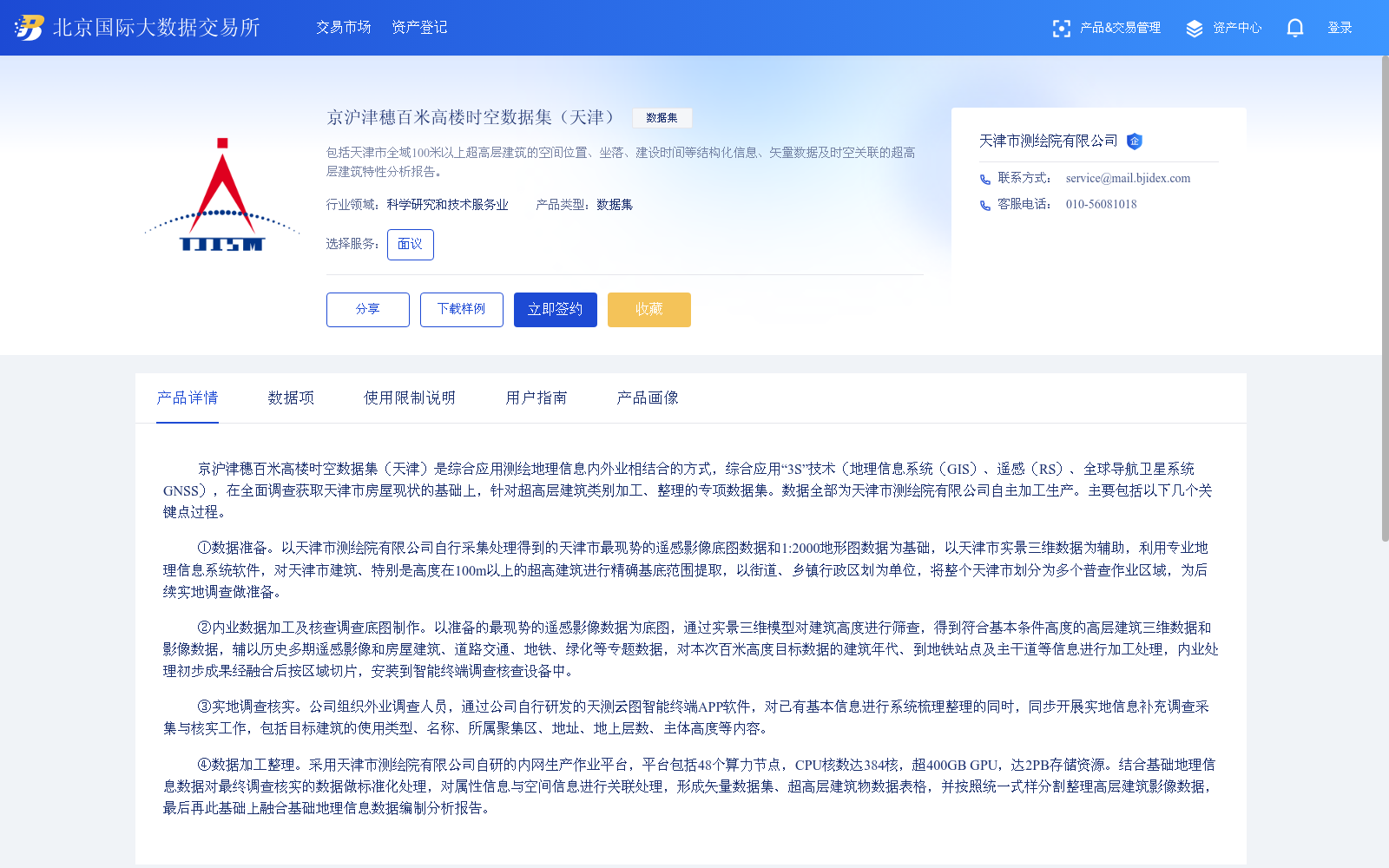Click the 数据集 tag beside the title
1389x868 pixels.
(x=662, y=118)
